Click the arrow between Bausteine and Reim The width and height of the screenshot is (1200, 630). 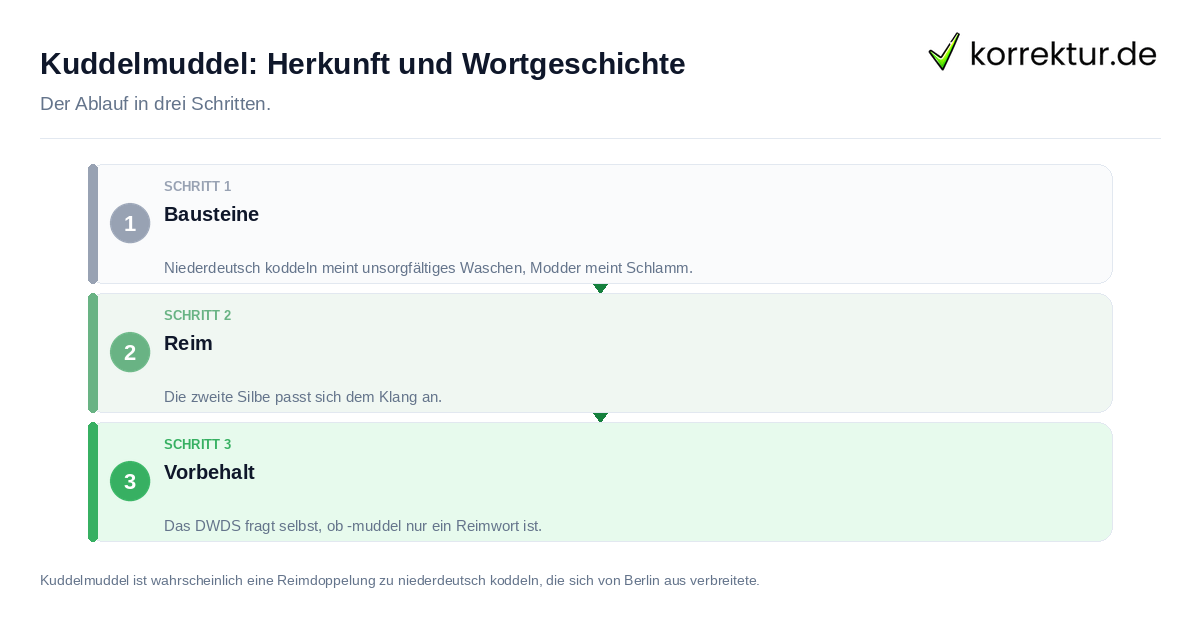coord(600,288)
